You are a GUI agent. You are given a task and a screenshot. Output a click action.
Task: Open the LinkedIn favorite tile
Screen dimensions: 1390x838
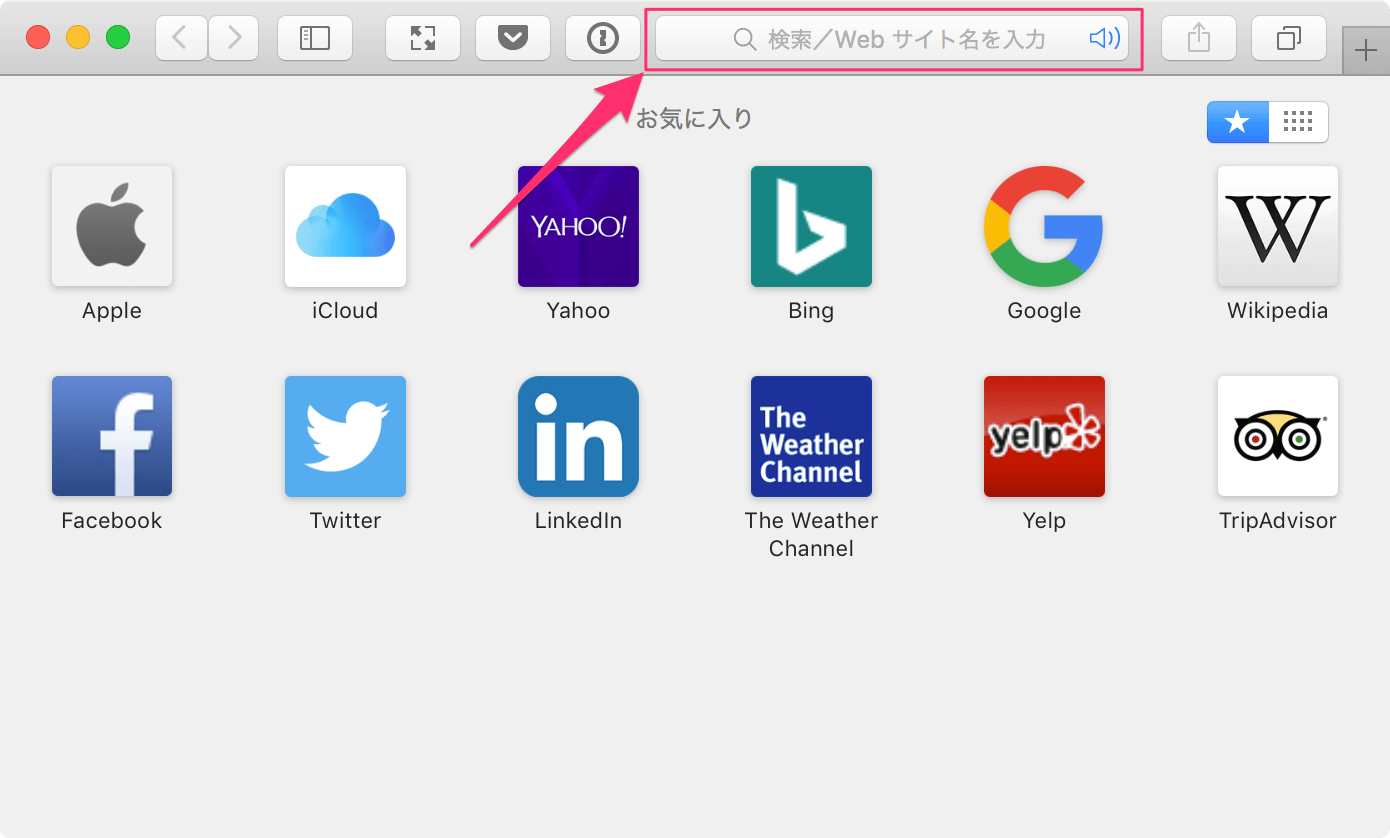click(x=578, y=436)
